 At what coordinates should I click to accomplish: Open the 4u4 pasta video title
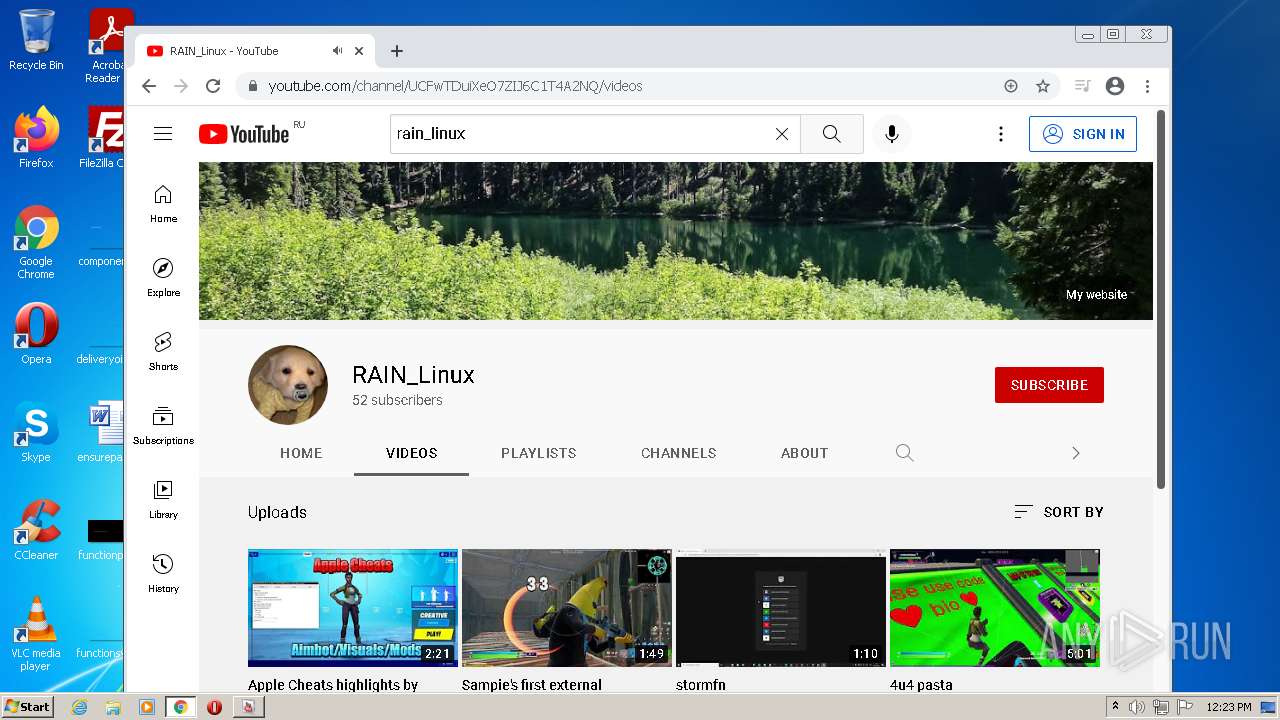(x=921, y=685)
